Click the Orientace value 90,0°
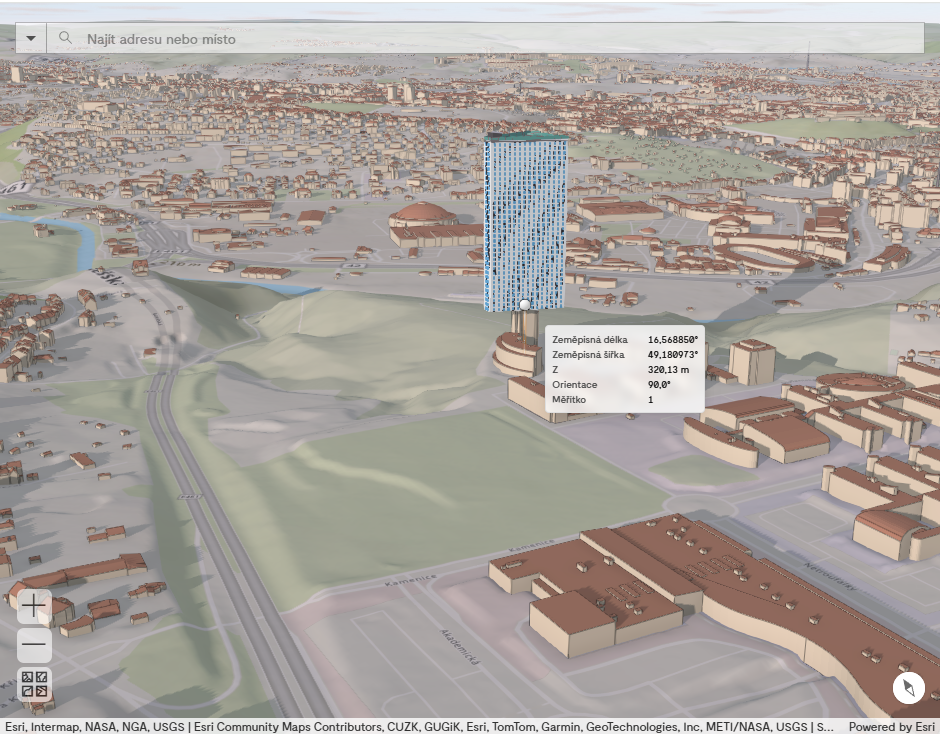940x734 pixels. (x=659, y=385)
